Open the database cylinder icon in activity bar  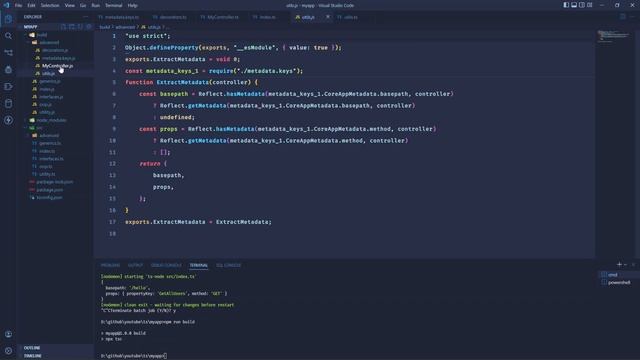point(8,103)
